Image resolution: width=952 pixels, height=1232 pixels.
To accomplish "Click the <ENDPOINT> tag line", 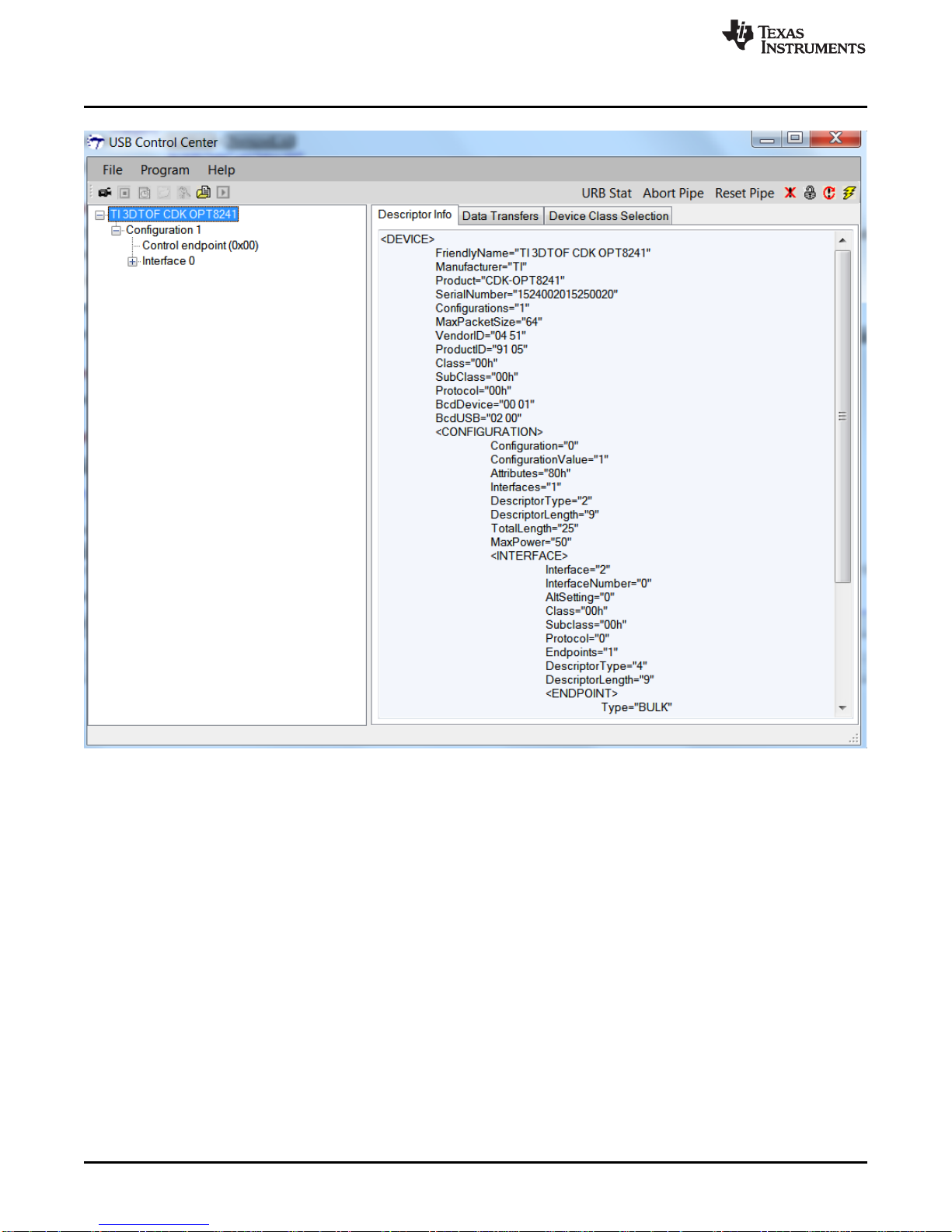I will tap(581, 694).
